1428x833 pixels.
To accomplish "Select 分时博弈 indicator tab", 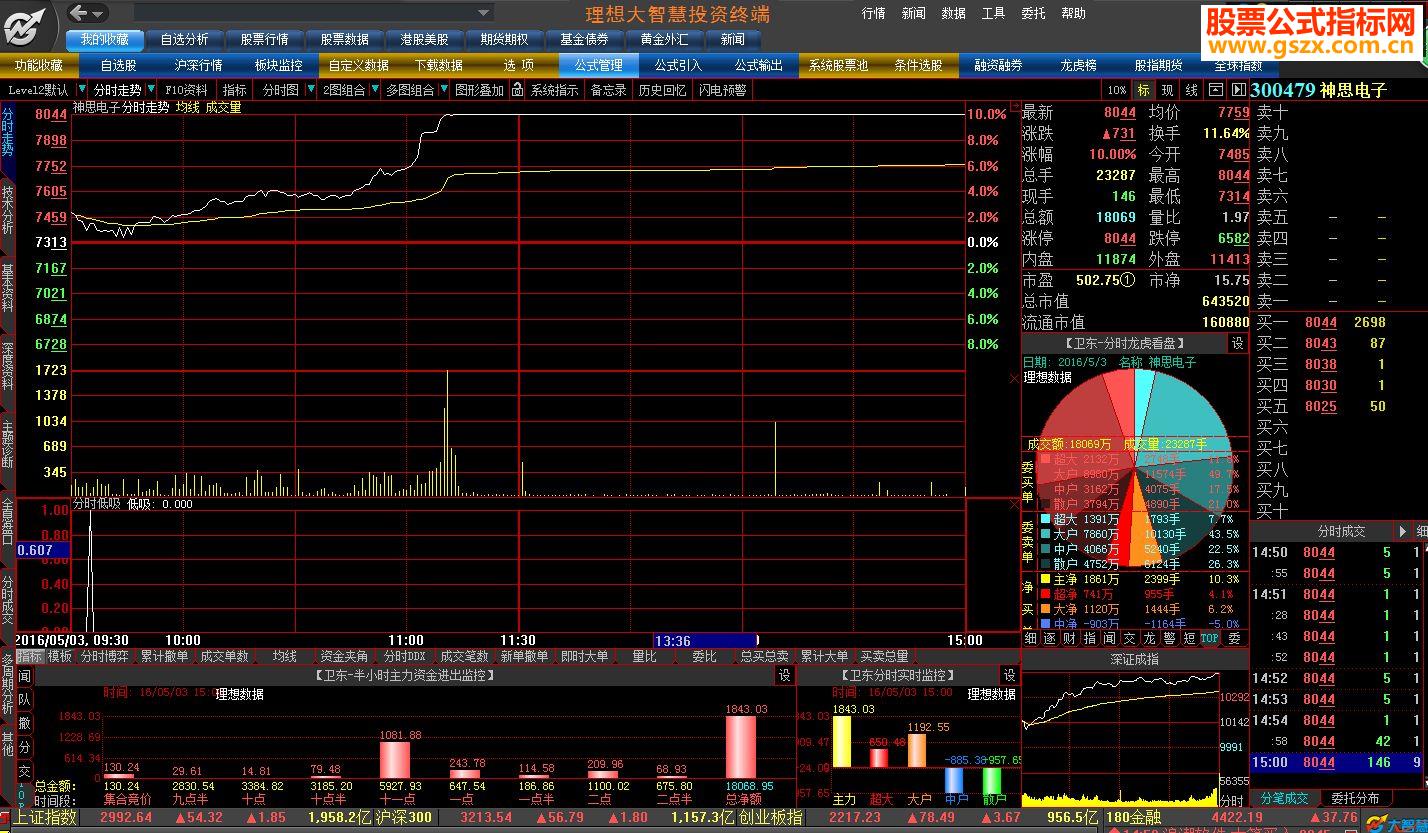I will pos(105,656).
